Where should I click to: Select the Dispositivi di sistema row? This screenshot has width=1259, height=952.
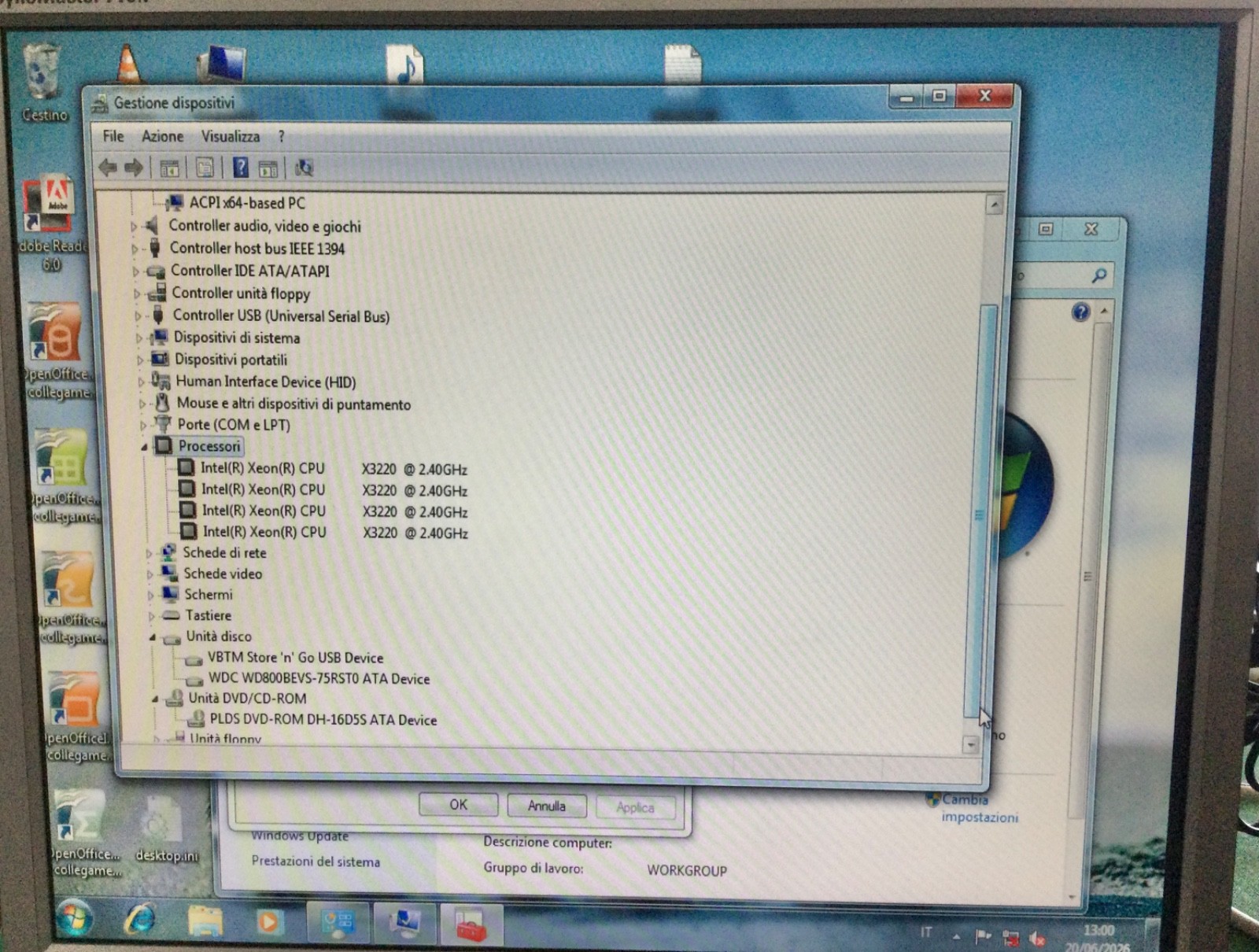[x=237, y=338]
